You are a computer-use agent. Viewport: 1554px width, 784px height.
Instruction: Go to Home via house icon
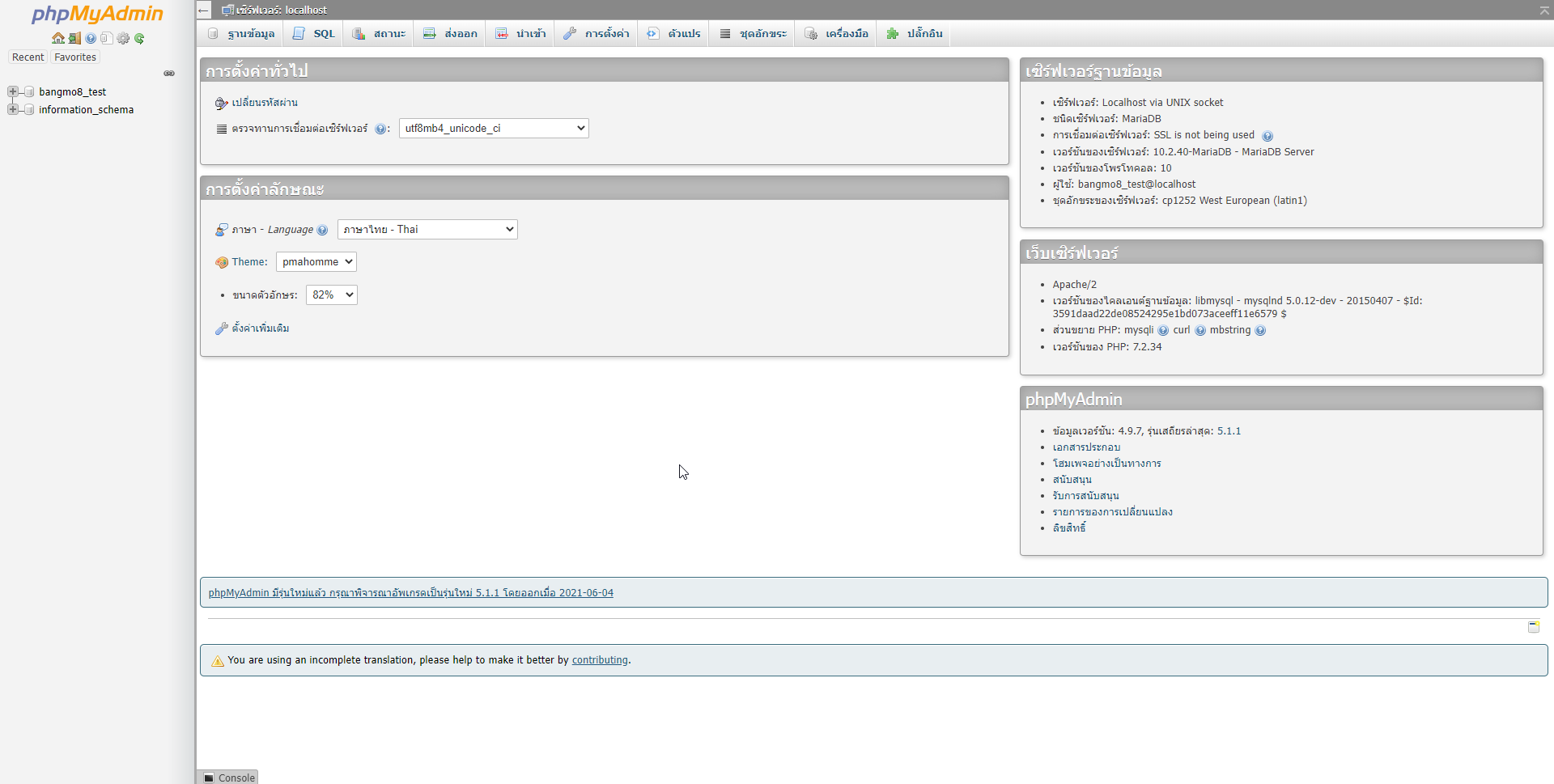(x=58, y=38)
